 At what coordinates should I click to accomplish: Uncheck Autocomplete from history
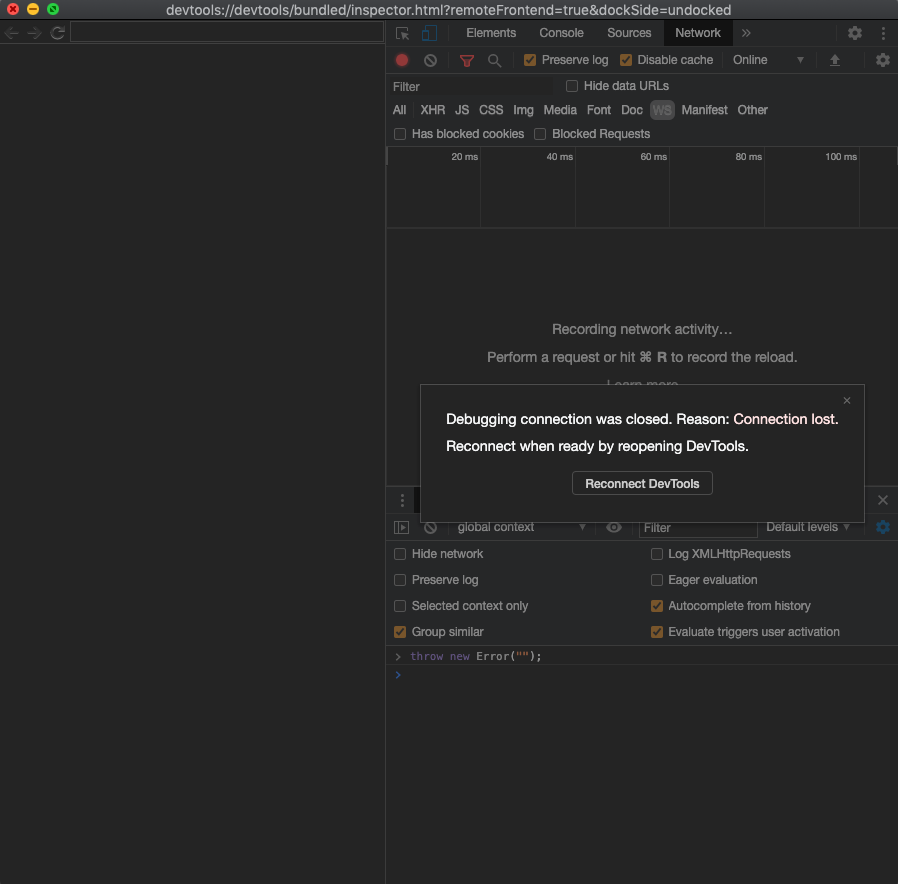657,606
